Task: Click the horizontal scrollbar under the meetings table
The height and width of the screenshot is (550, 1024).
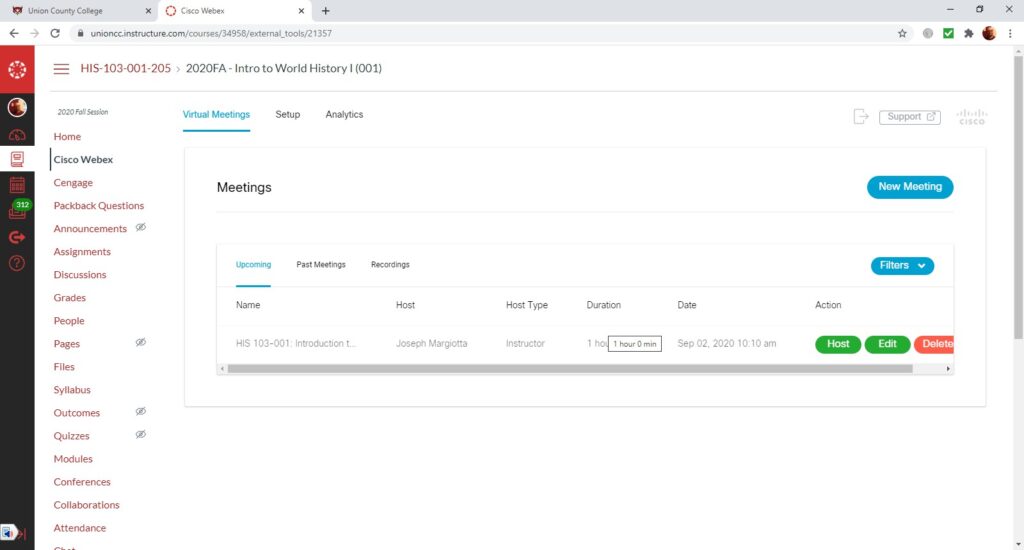Action: (570, 369)
